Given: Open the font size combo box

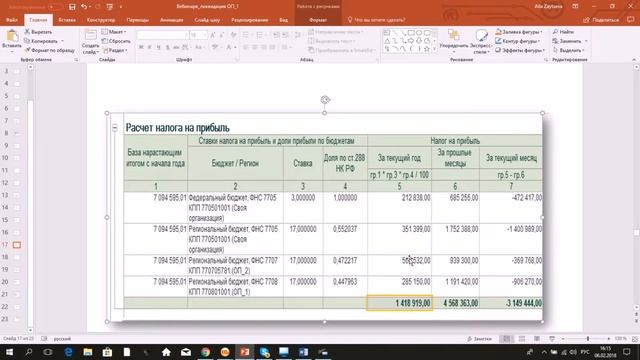Looking at the screenshot, I should click(199, 35).
